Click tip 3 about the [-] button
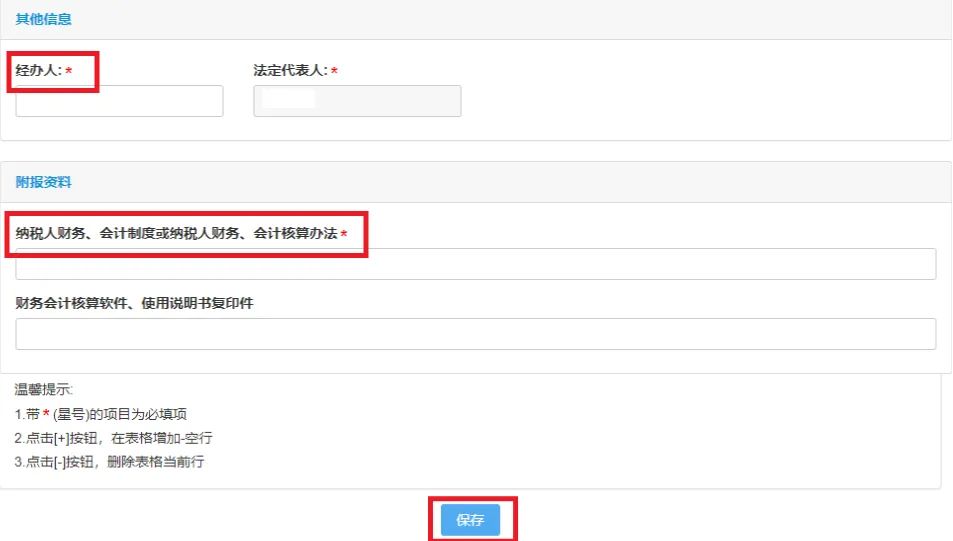Screen dimensions: 953x541 tap(109, 461)
